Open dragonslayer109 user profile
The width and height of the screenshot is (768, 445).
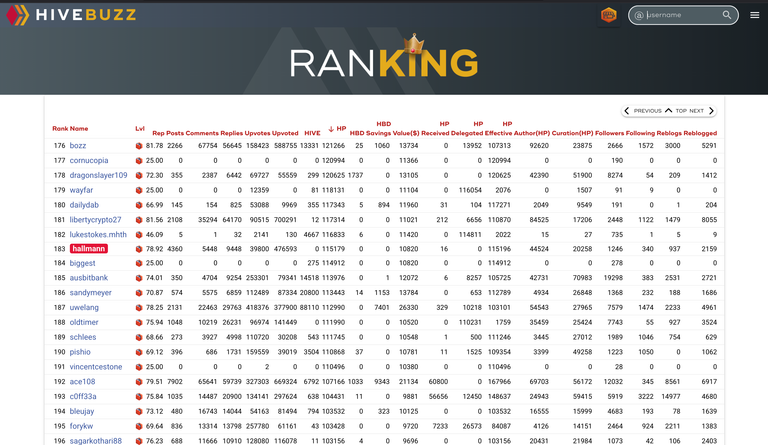98,175
